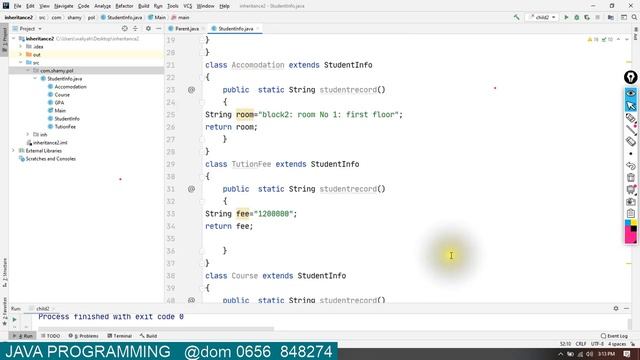The image size is (640, 360).
Task: Hide the Project panel with minus icon
Action: (158, 29)
